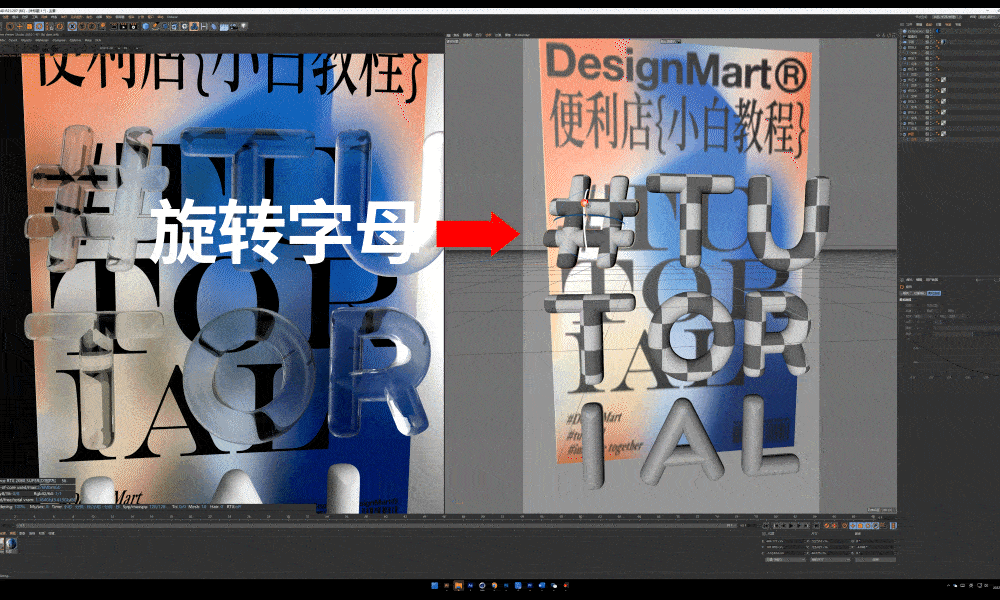Toggle Y axis lock
Screen dimensions: 1000x600
(x=82, y=26)
